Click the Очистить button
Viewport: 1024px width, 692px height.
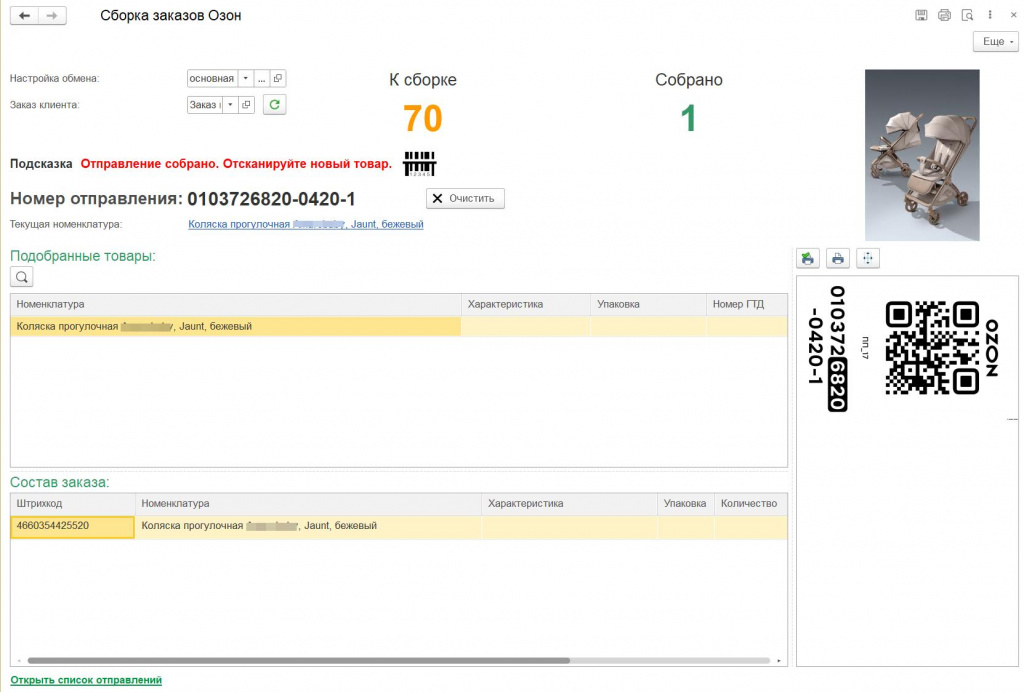pyautogui.click(x=465, y=198)
